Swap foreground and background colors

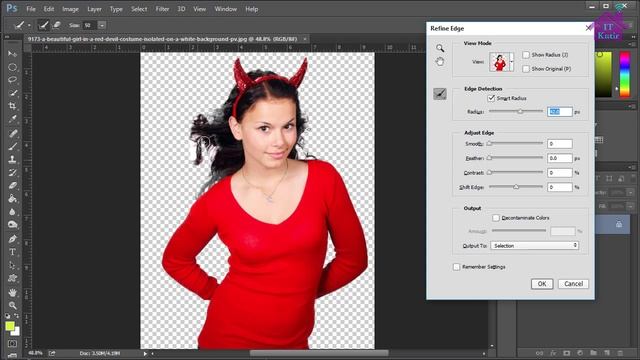[x=17, y=316]
